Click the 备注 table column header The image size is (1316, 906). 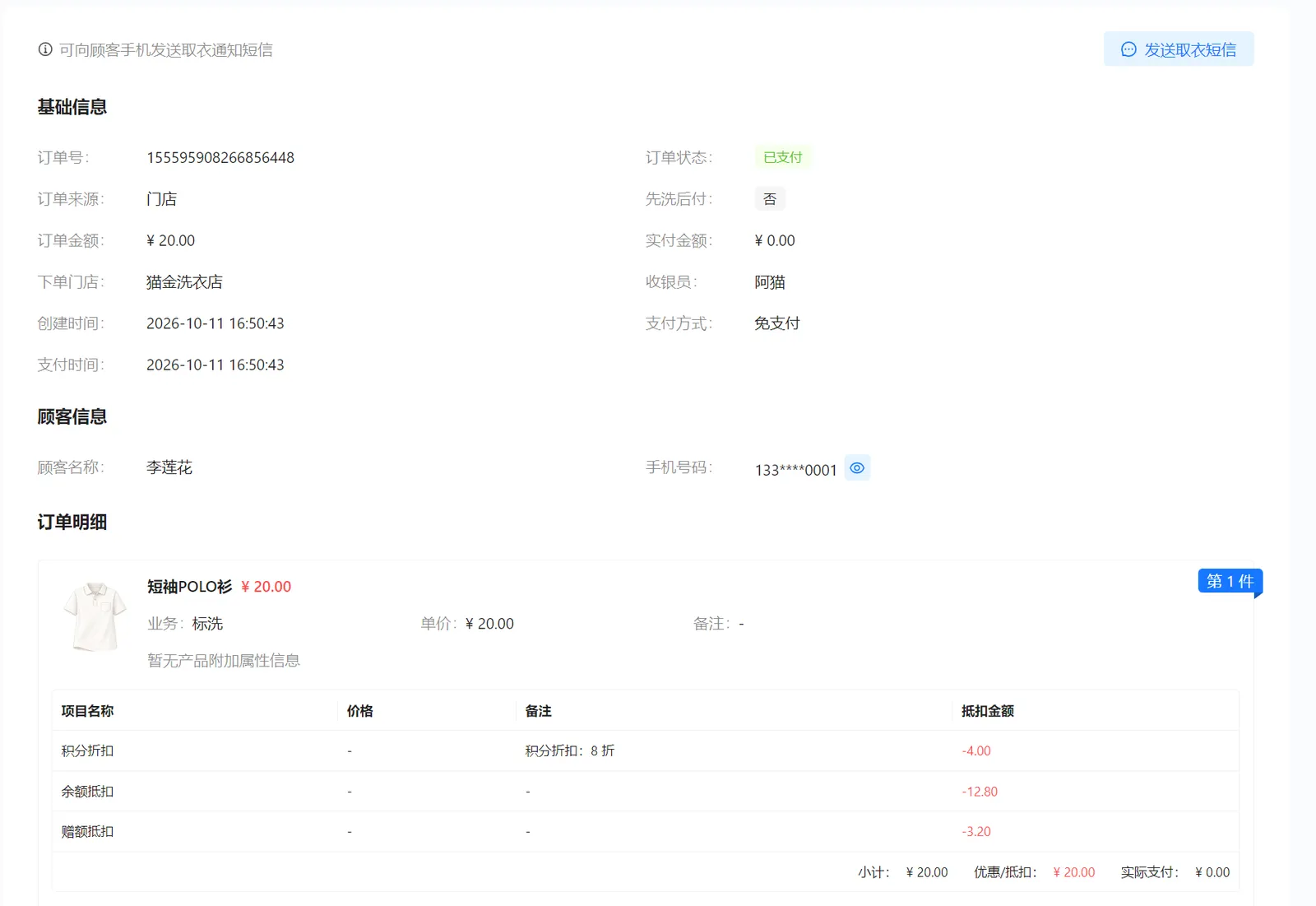(x=539, y=711)
